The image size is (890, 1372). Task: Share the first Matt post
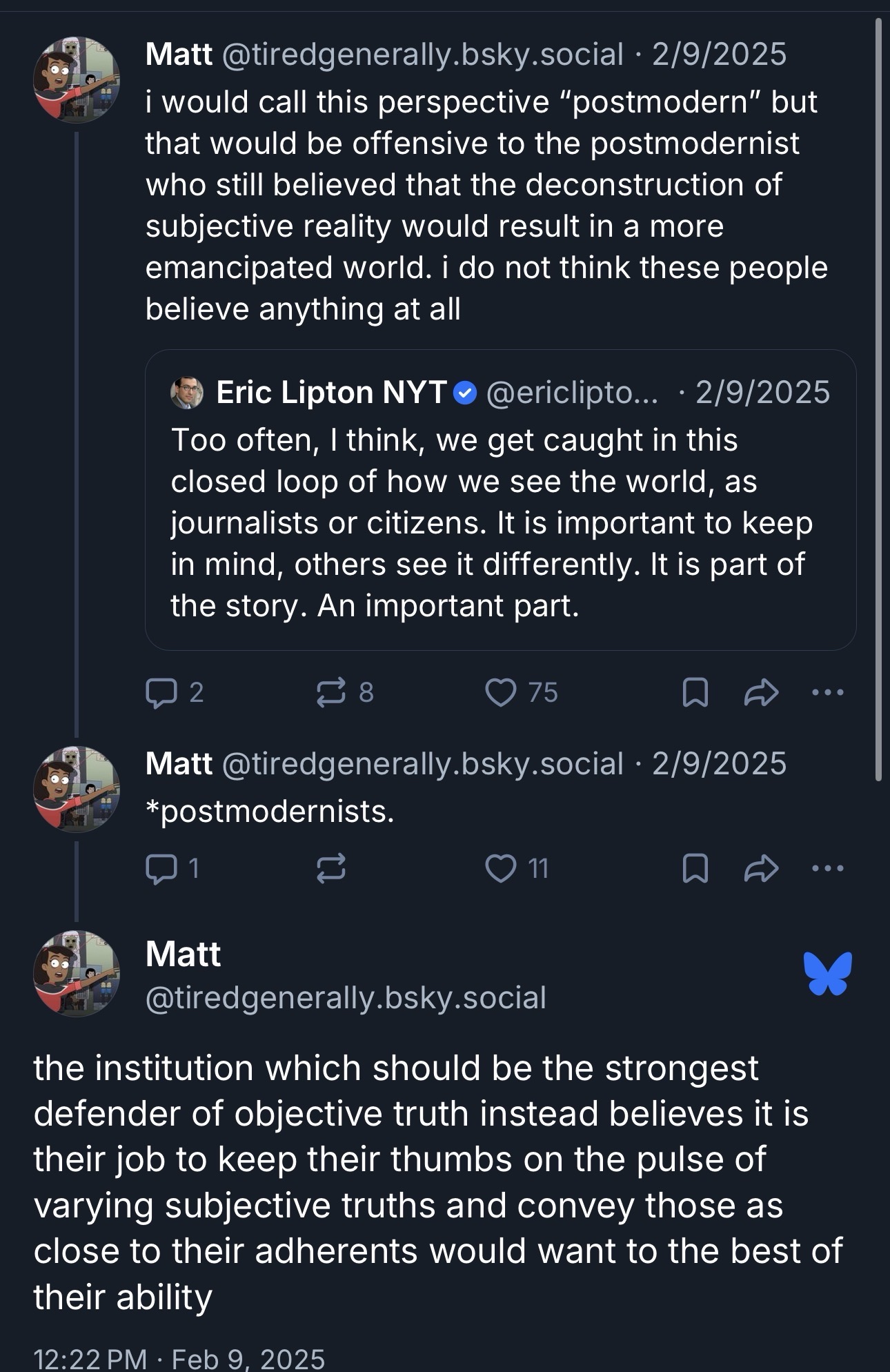(x=761, y=692)
